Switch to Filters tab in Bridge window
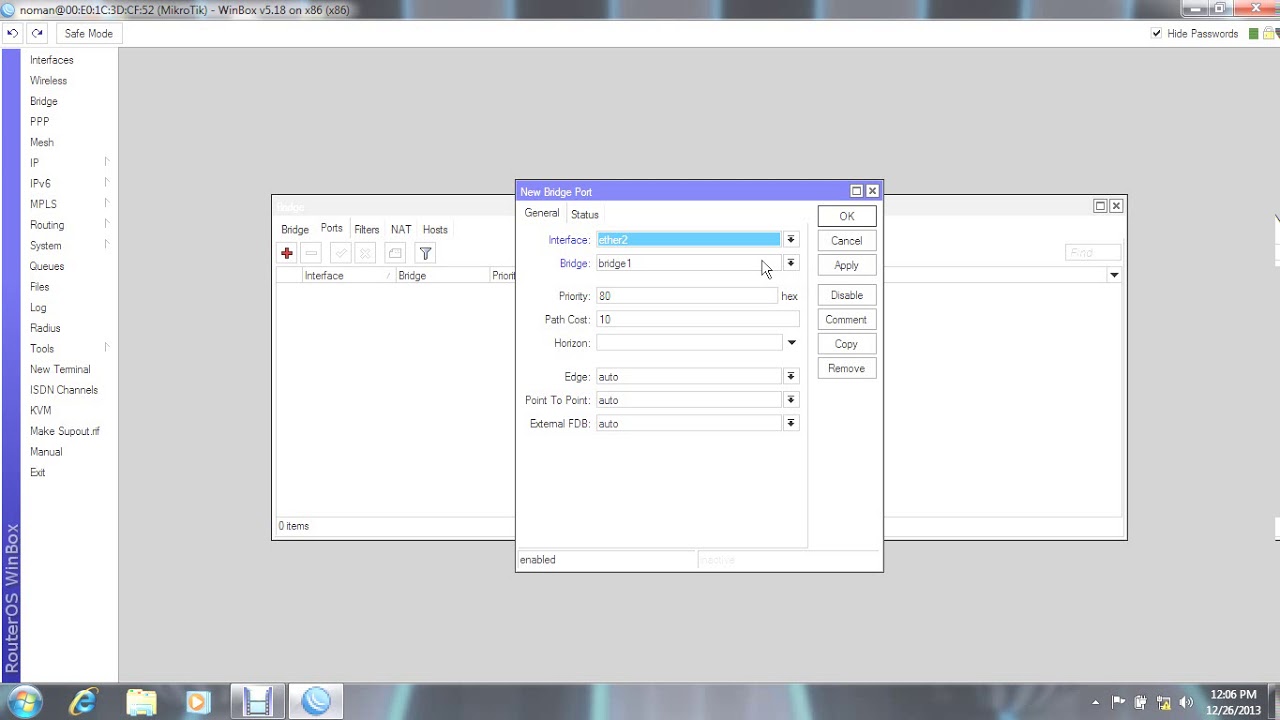Image resolution: width=1280 pixels, height=720 pixels. (x=367, y=229)
